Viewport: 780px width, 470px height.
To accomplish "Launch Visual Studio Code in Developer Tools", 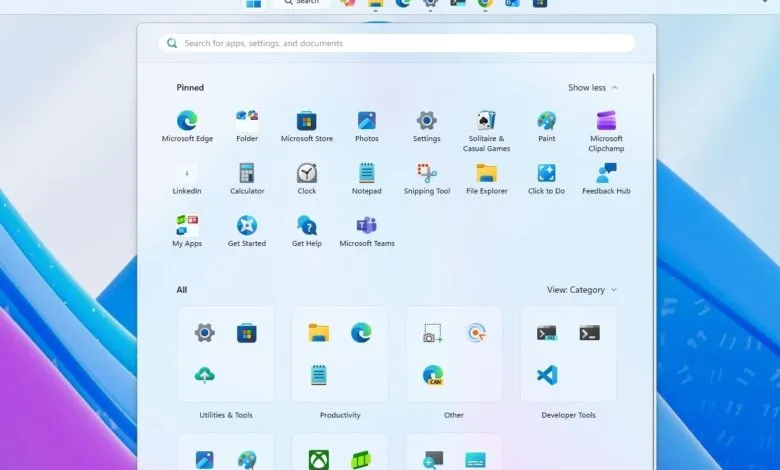I will [x=547, y=375].
